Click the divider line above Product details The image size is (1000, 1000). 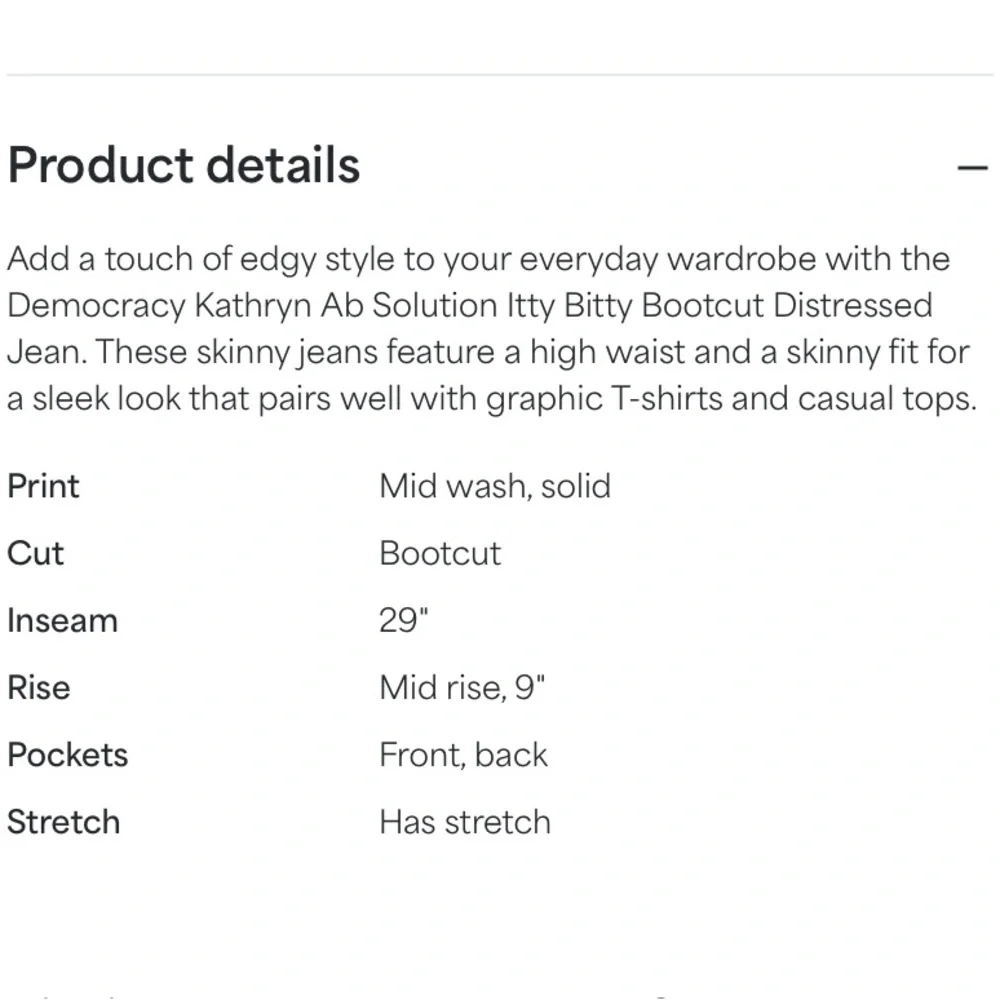(500, 75)
